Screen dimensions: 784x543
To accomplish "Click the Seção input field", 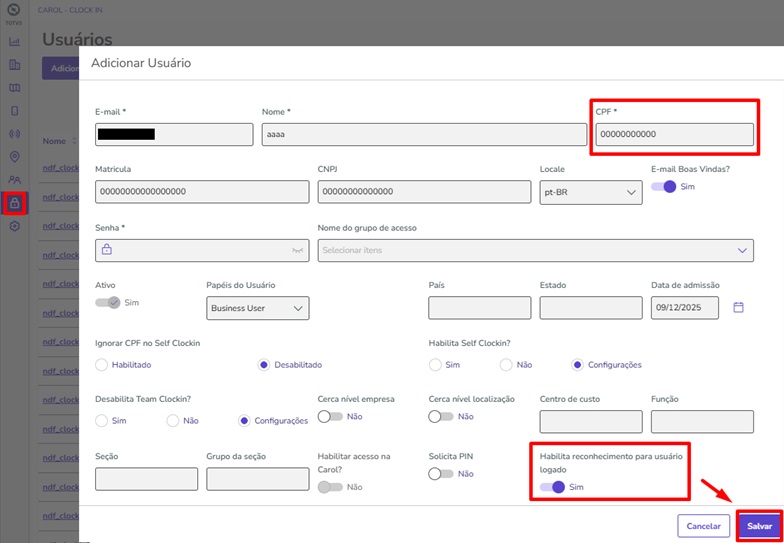I will (x=146, y=479).
